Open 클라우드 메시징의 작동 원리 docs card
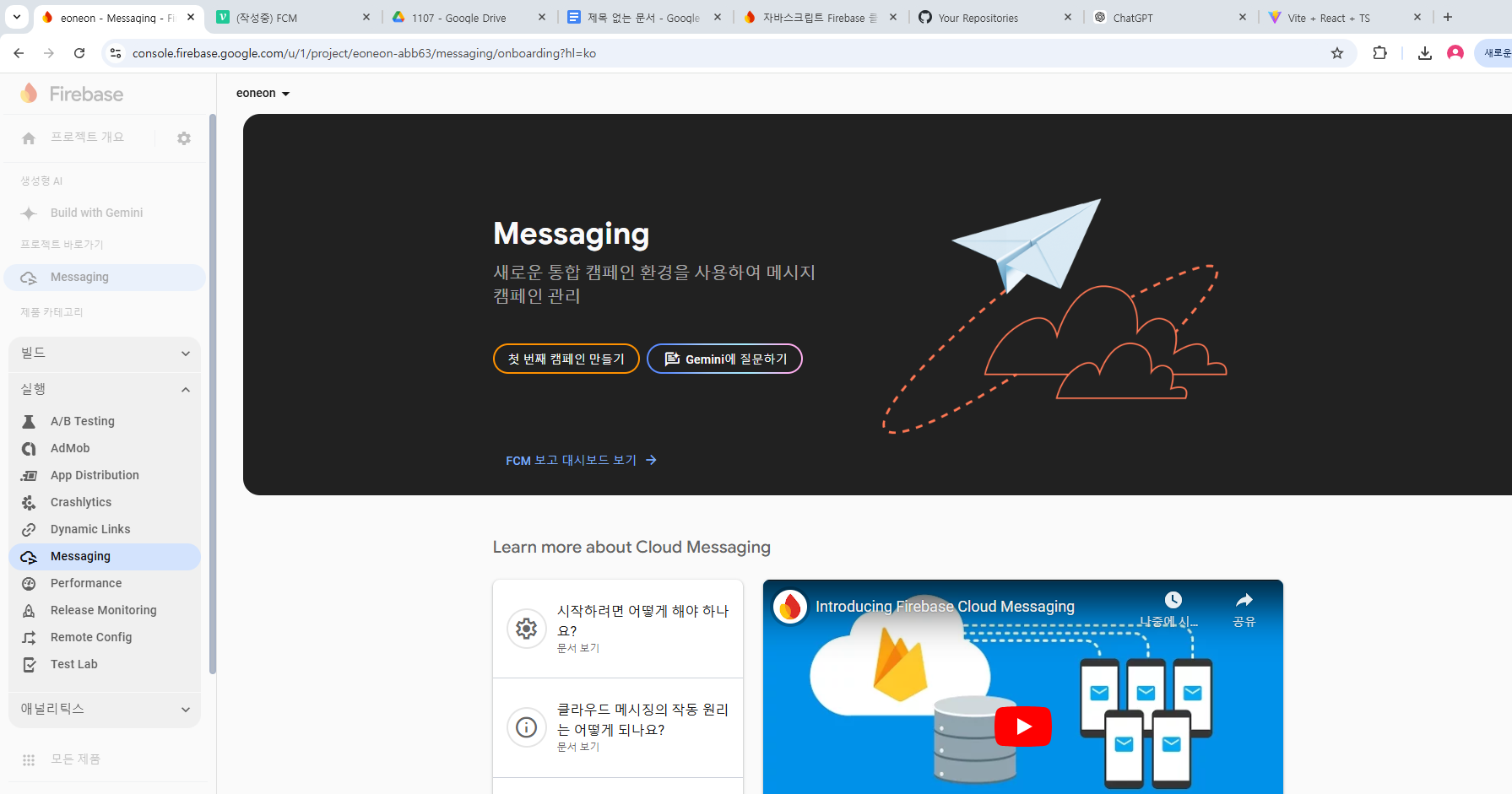The height and width of the screenshot is (794, 1512). point(618,727)
